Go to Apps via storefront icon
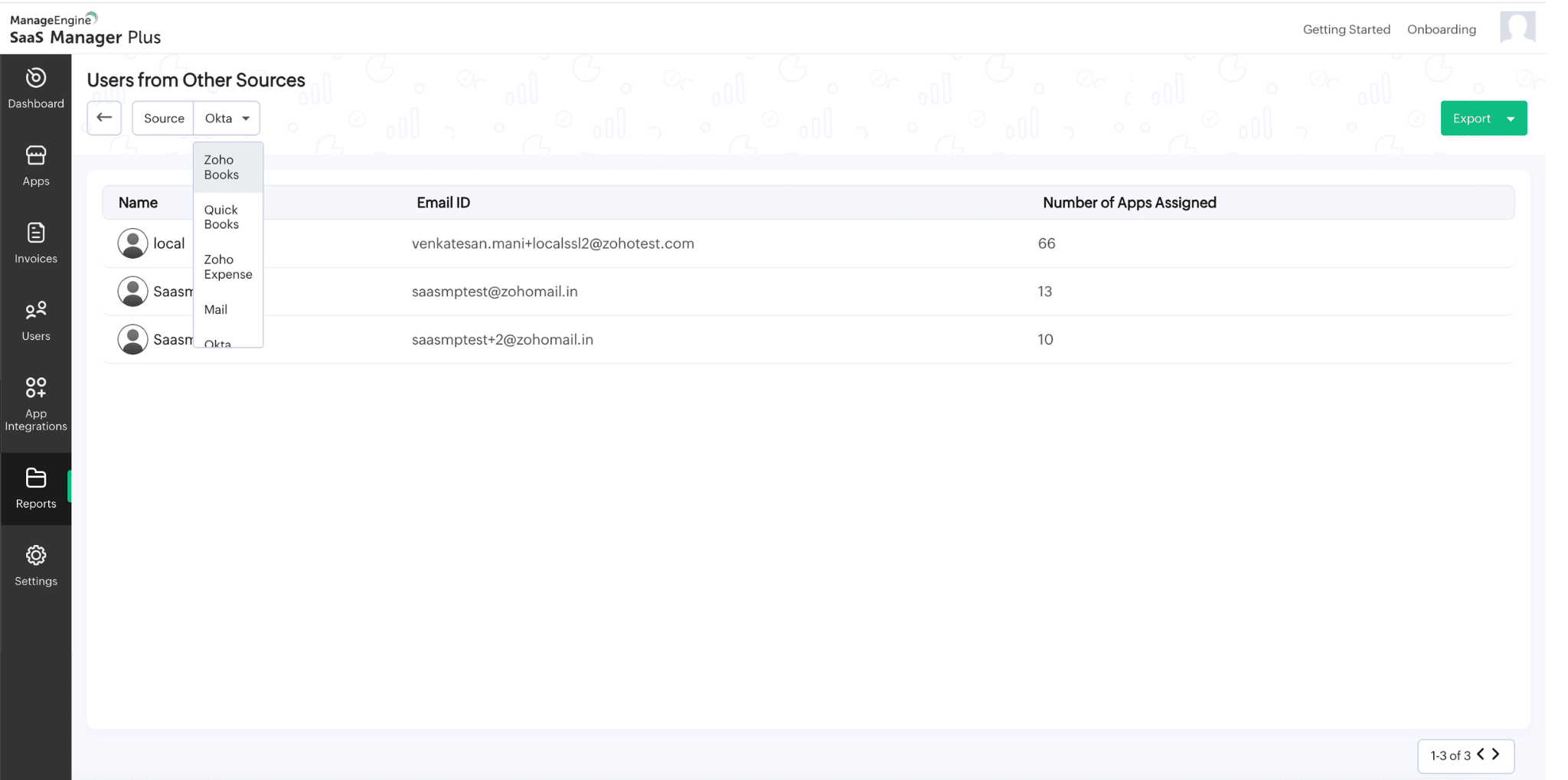 point(36,156)
